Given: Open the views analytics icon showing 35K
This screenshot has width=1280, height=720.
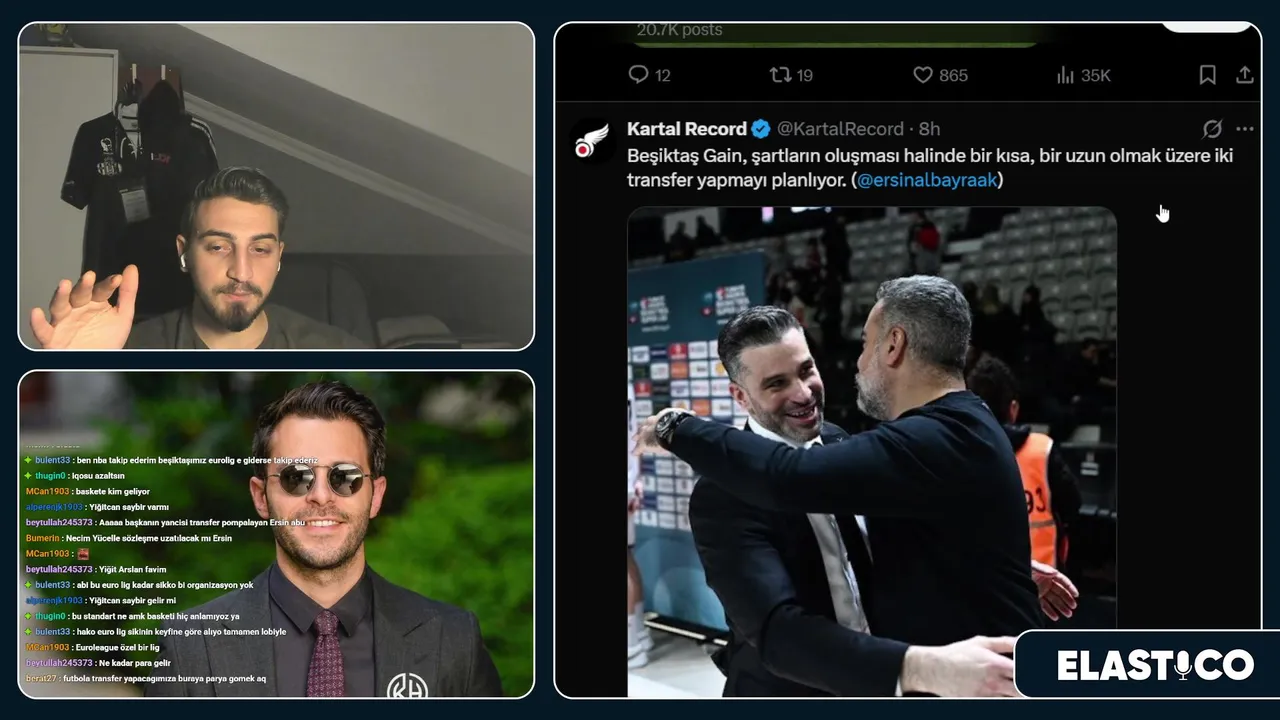Looking at the screenshot, I should pos(1064,75).
